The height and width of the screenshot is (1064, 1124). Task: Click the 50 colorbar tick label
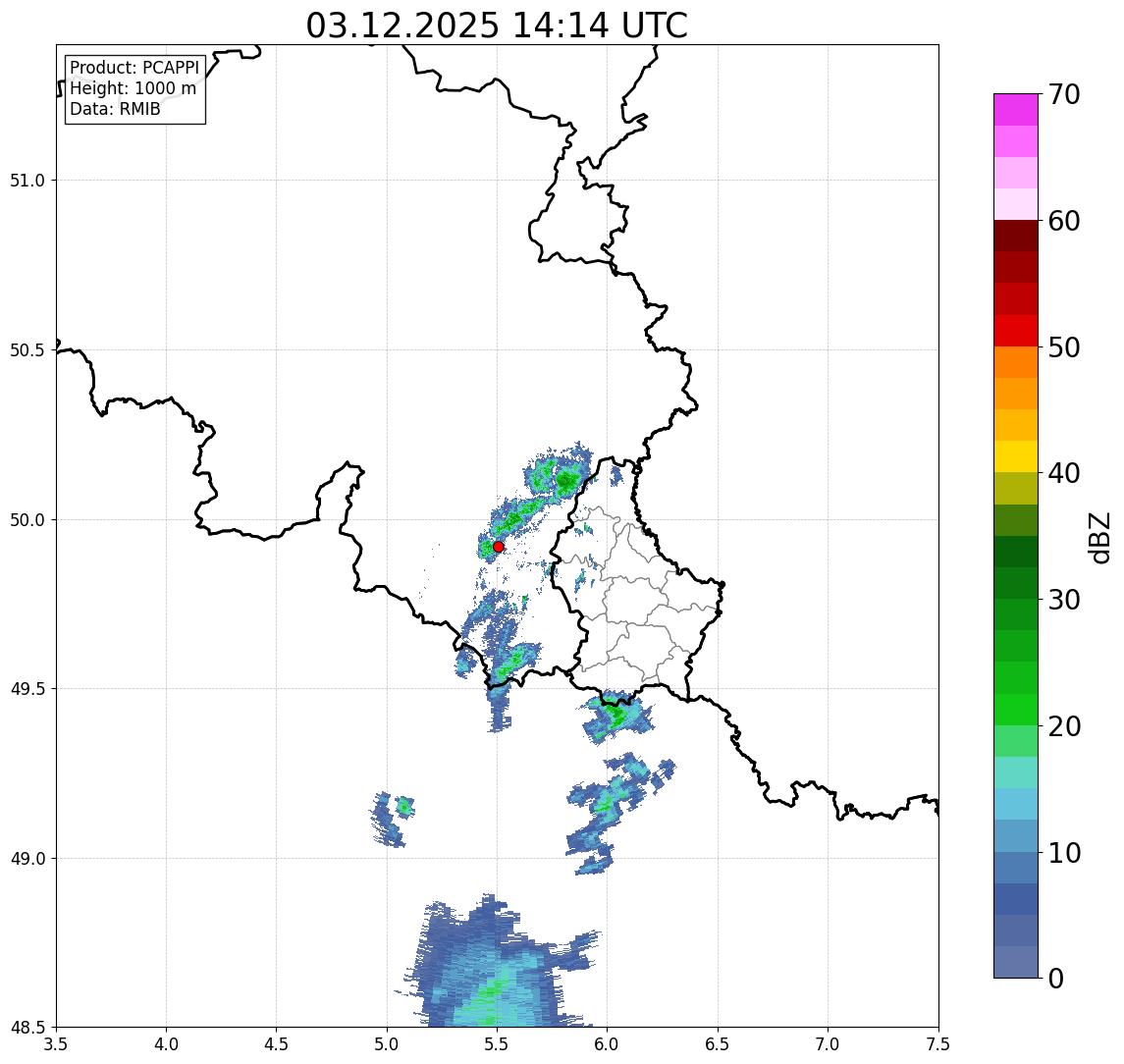pos(1064,347)
